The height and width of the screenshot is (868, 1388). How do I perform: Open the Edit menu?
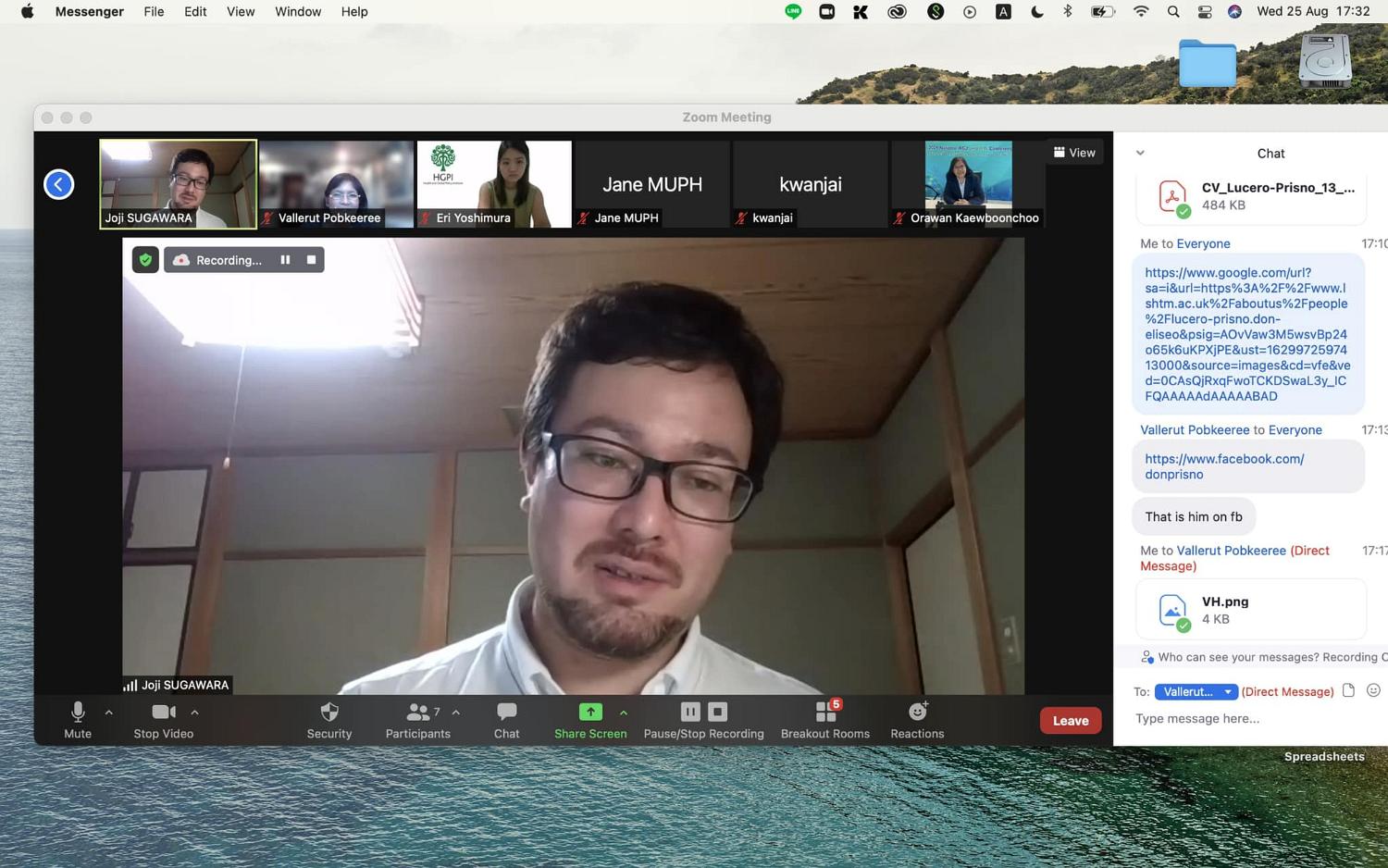[195, 11]
